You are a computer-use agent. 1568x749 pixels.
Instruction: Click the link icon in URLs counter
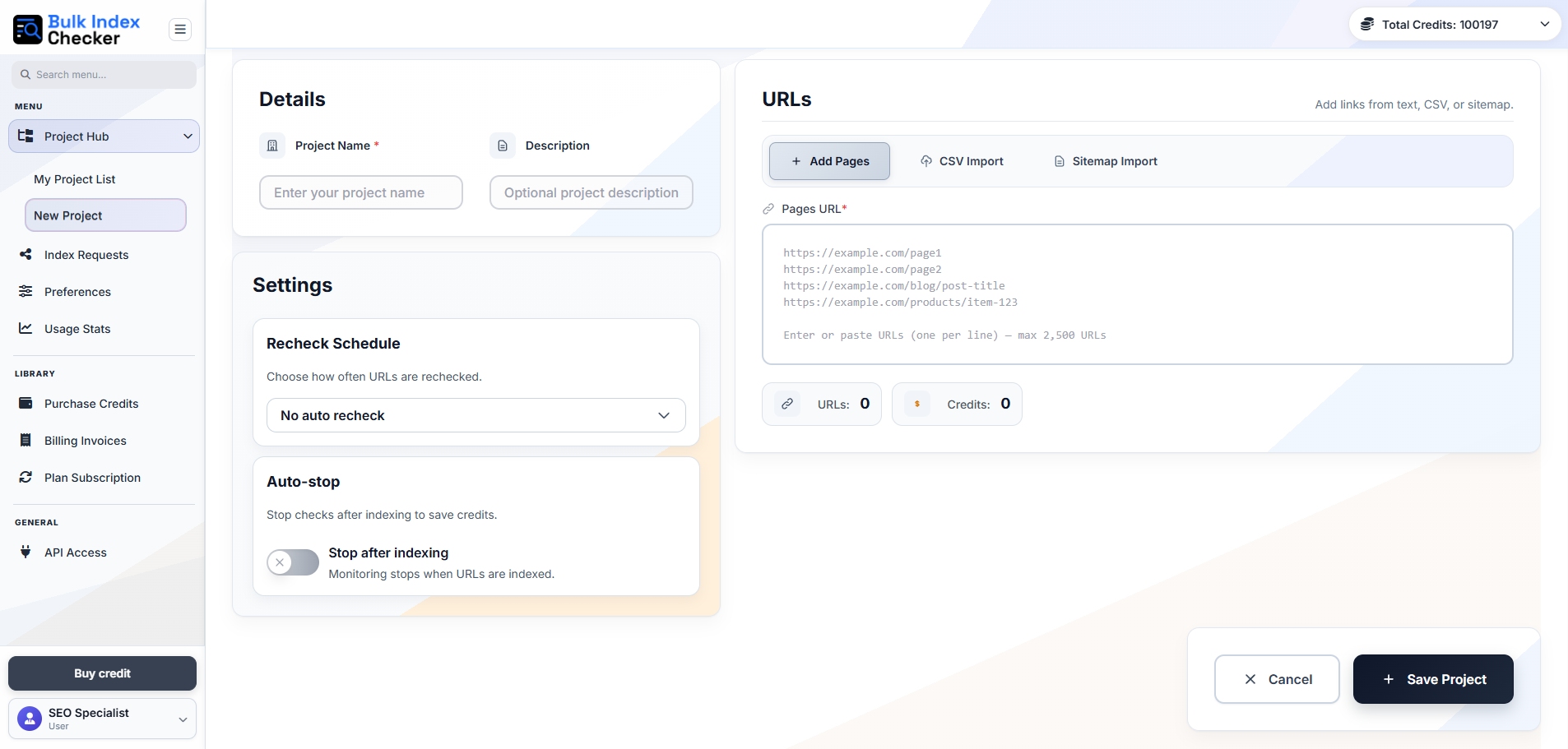point(787,404)
